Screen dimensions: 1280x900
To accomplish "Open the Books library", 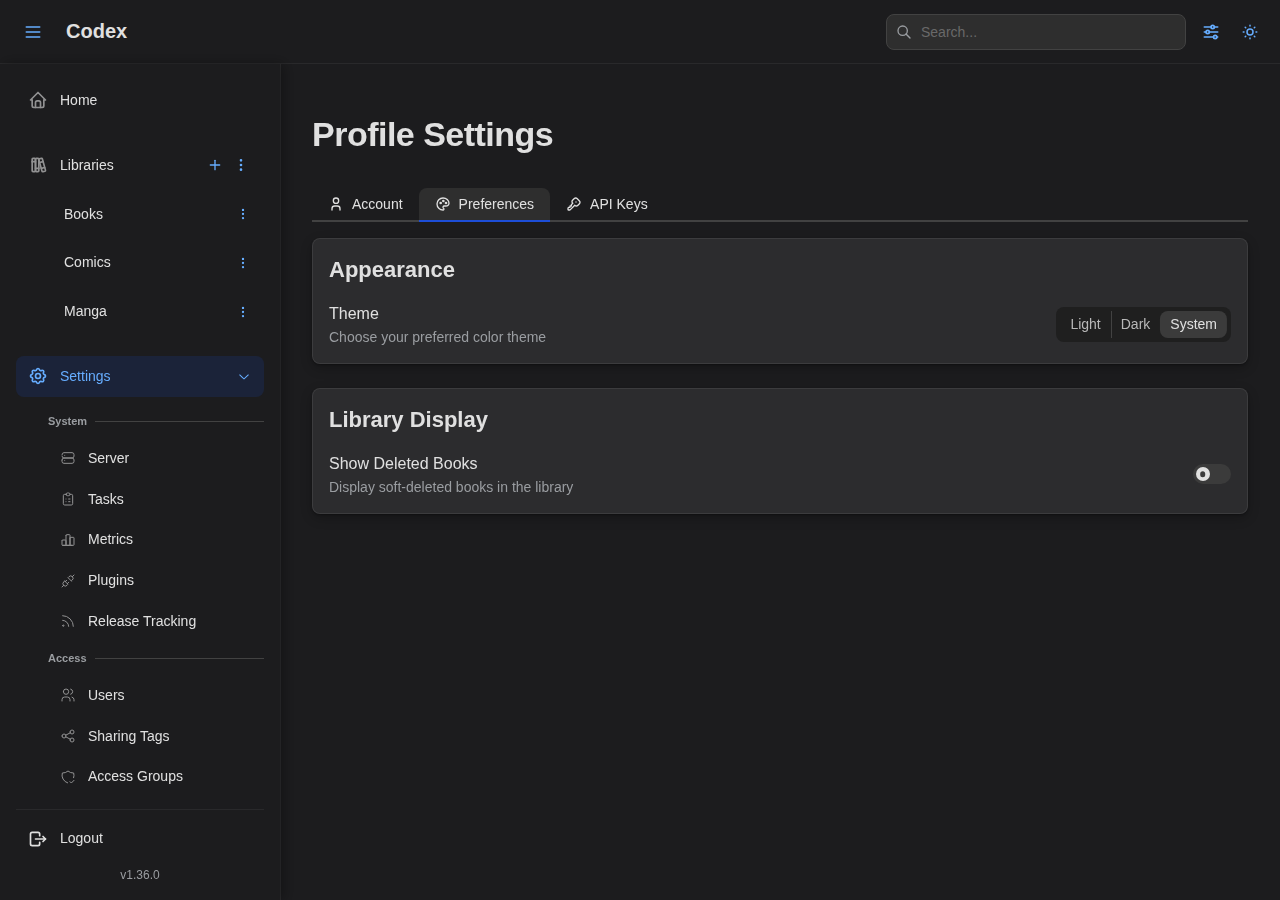I will tap(83, 214).
